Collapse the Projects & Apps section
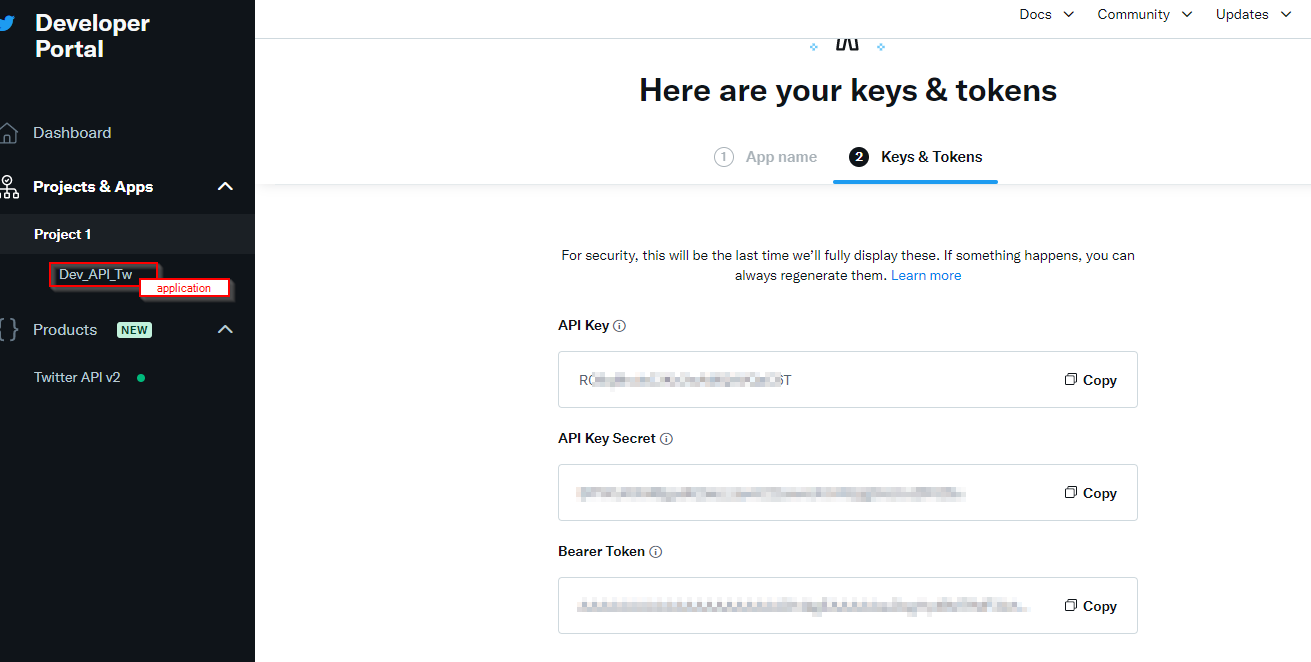The height and width of the screenshot is (662, 1311). point(225,186)
